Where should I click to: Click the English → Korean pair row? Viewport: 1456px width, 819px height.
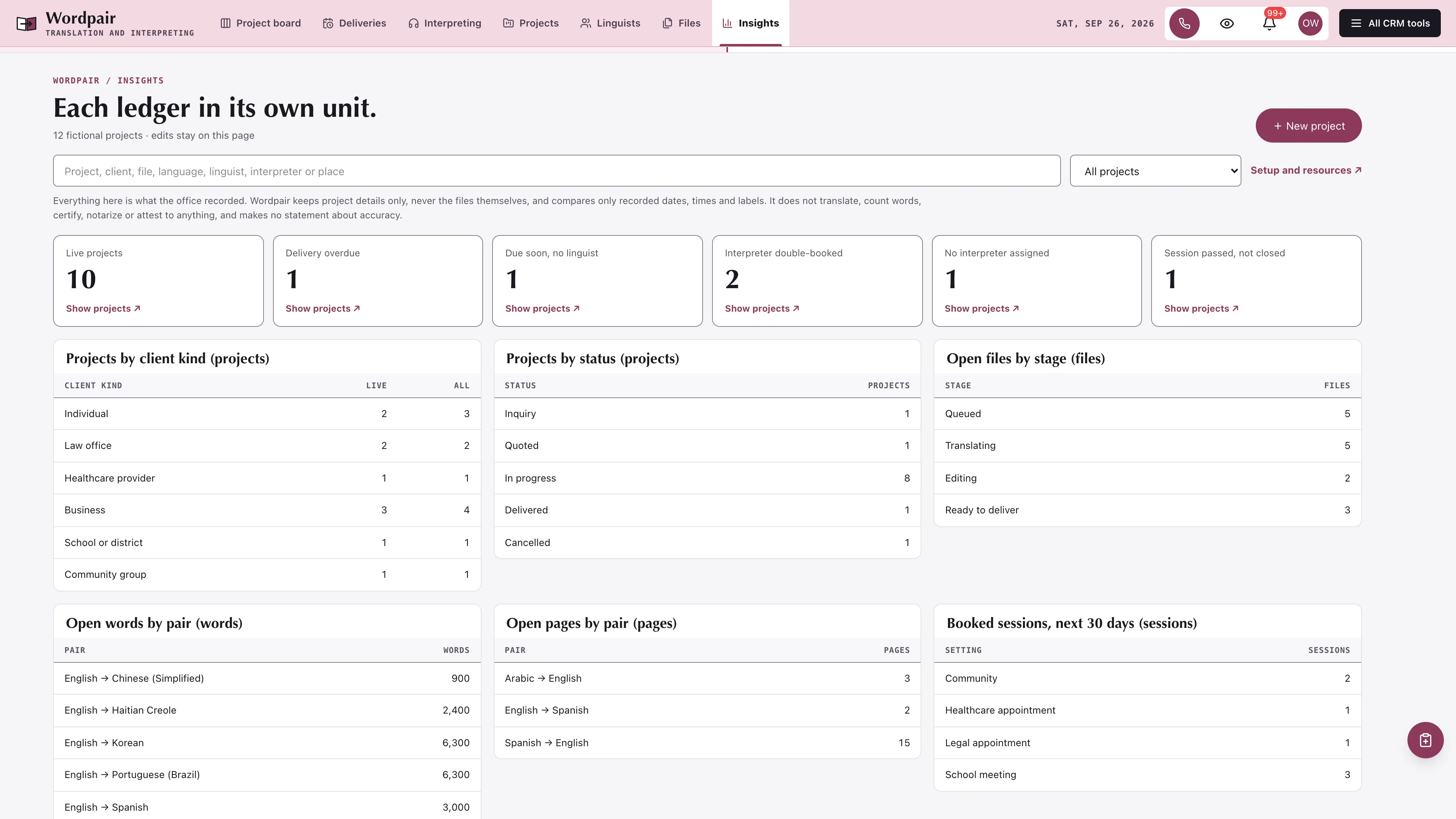click(x=267, y=743)
